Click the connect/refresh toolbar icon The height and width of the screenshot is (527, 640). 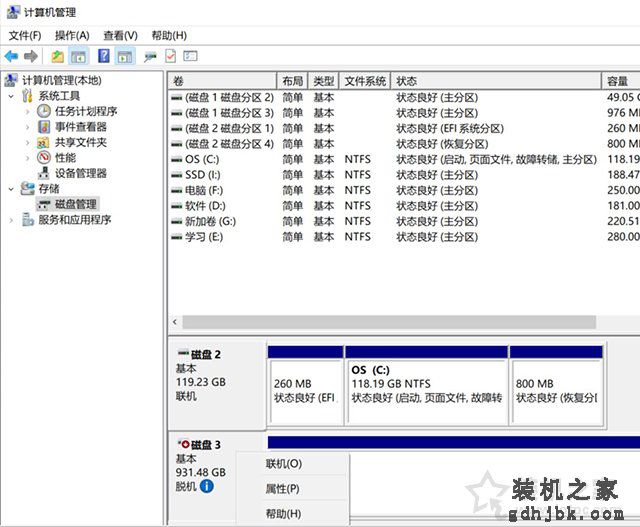(x=150, y=56)
